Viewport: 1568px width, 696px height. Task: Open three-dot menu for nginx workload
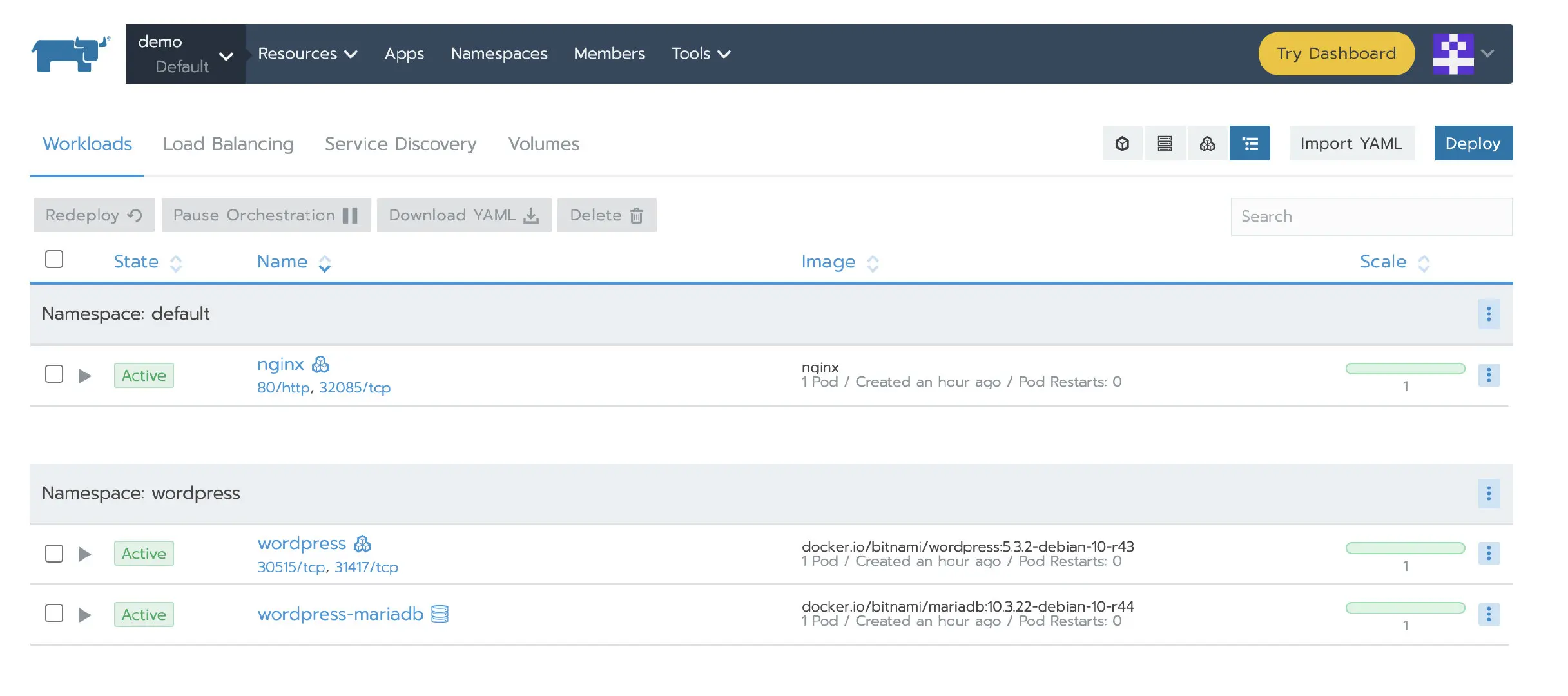[x=1488, y=375]
